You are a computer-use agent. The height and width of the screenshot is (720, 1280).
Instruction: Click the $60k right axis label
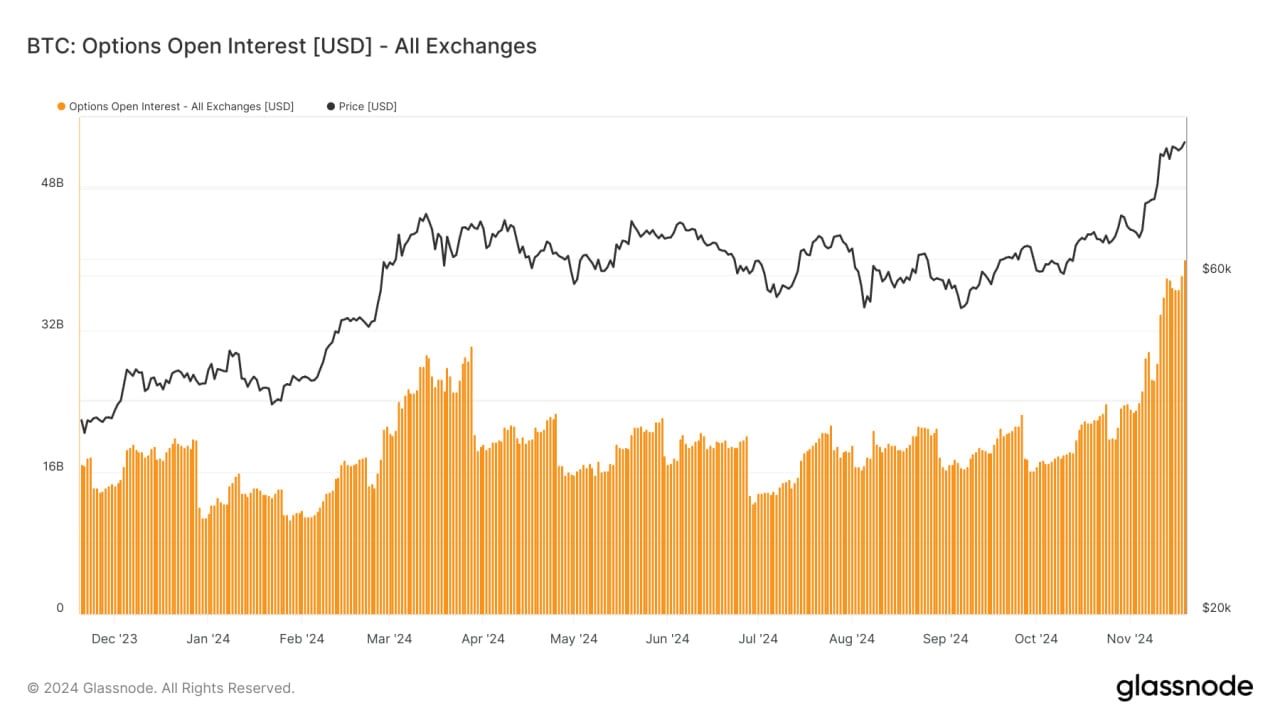[1217, 269]
